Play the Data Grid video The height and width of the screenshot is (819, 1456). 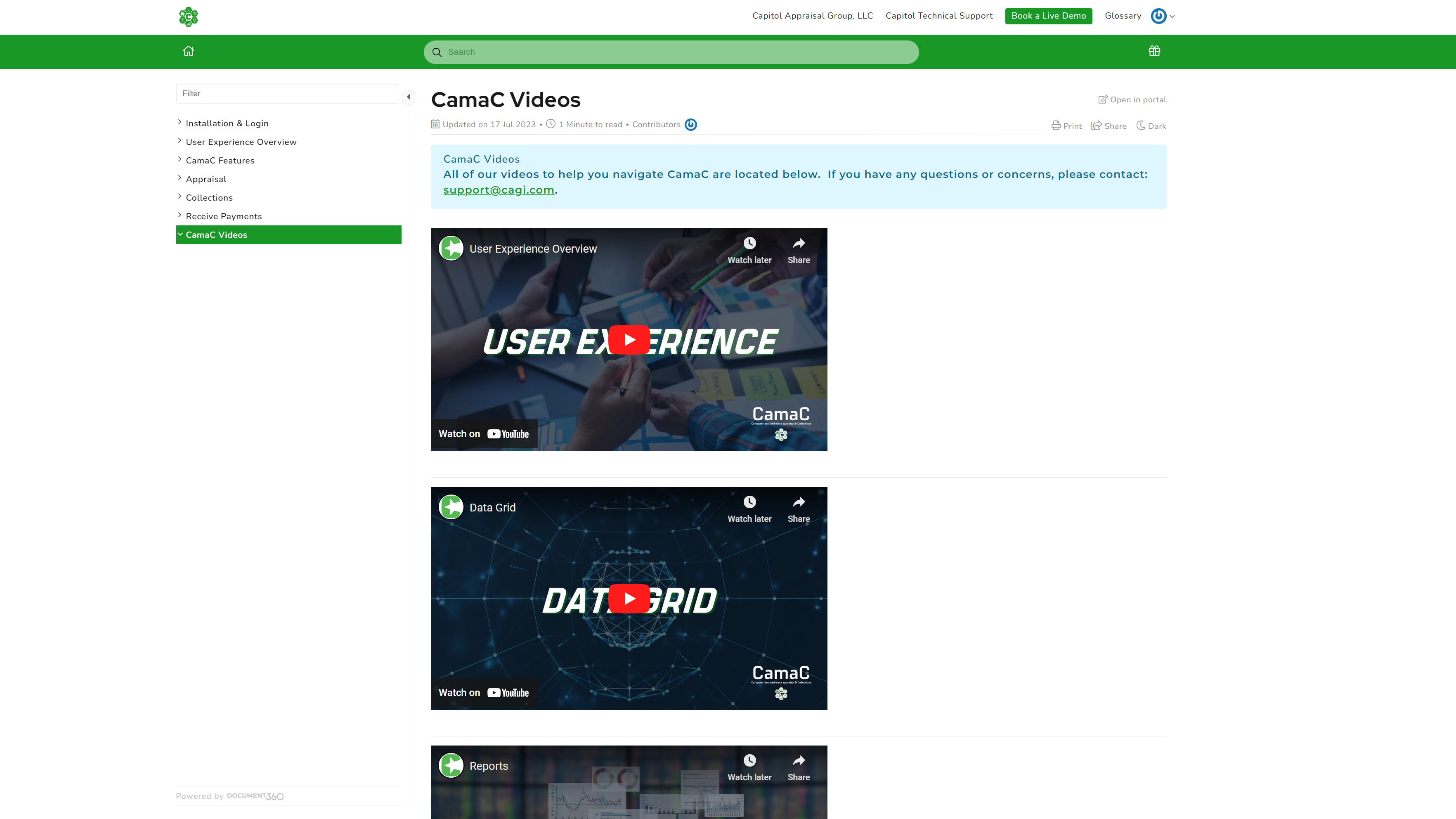click(x=629, y=599)
